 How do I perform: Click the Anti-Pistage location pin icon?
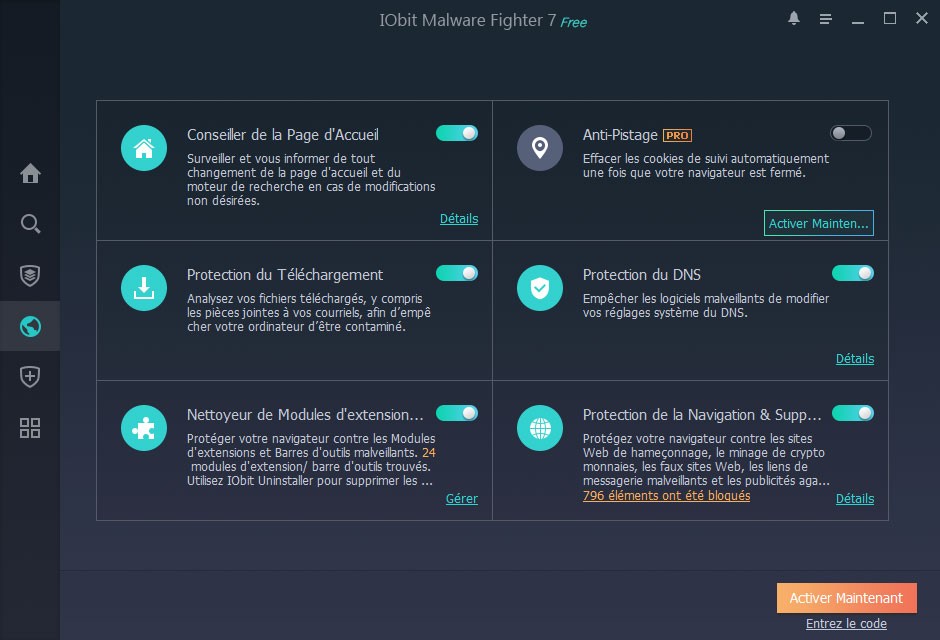pyautogui.click(x=540, y=148)
